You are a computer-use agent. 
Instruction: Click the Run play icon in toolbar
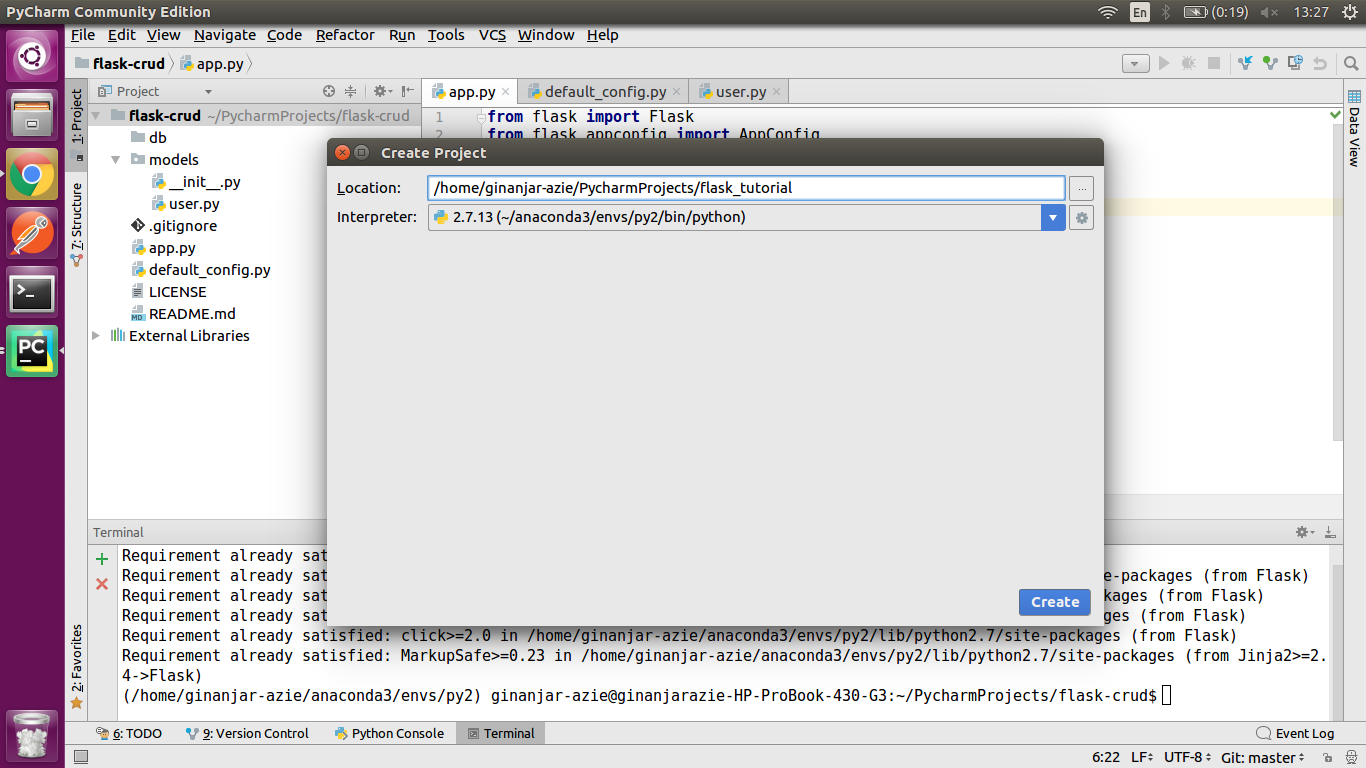coord(1164,63)
